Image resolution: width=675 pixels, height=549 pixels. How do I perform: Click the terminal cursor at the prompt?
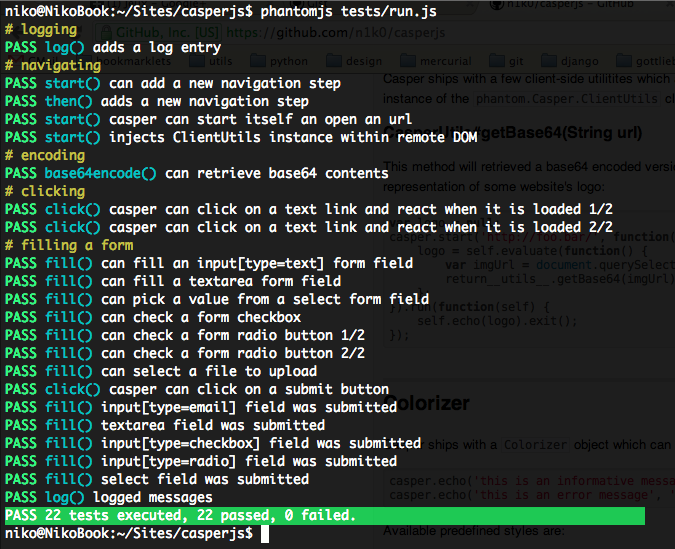tap(265, 534)
